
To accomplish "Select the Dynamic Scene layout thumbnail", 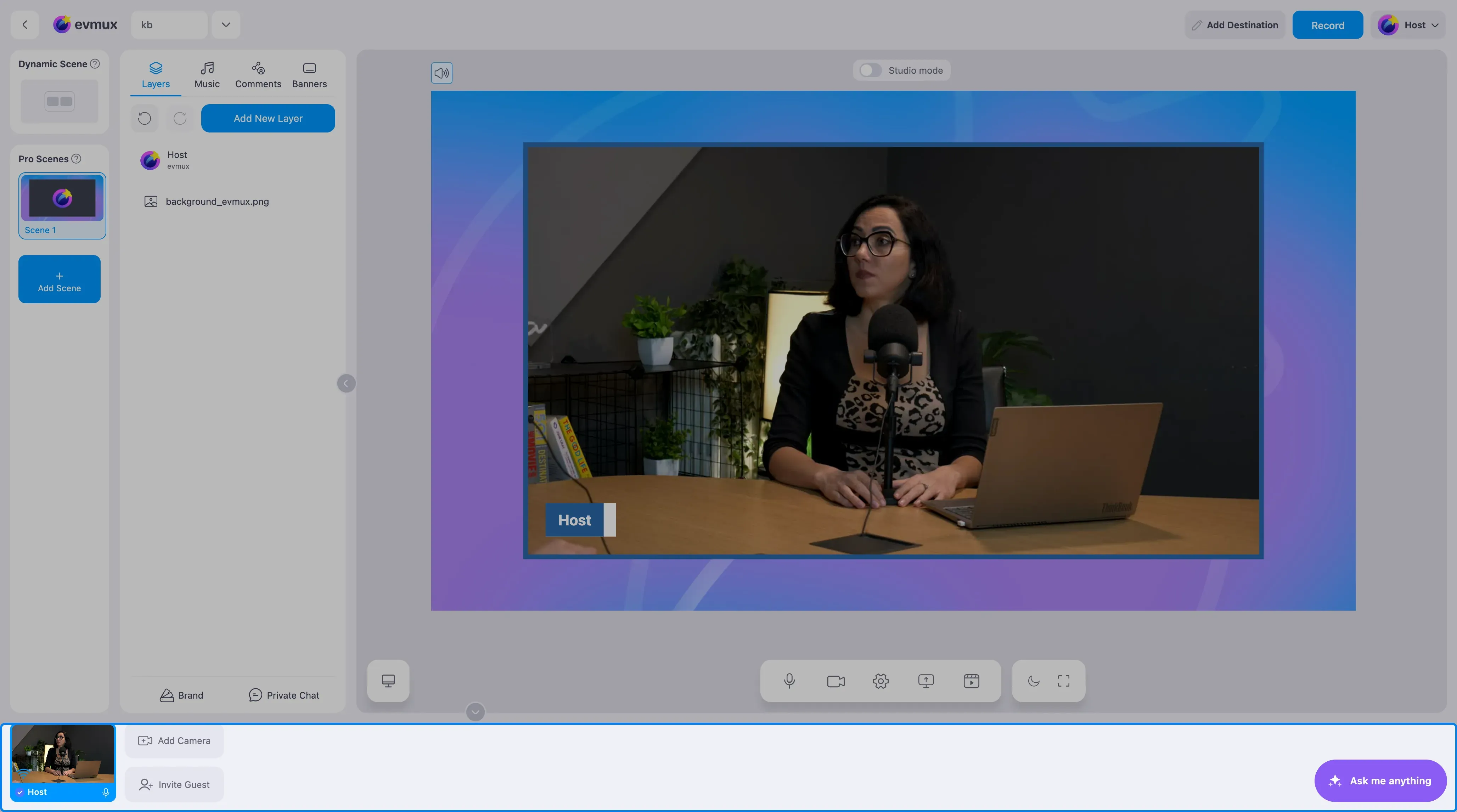I will coord(60,102).
